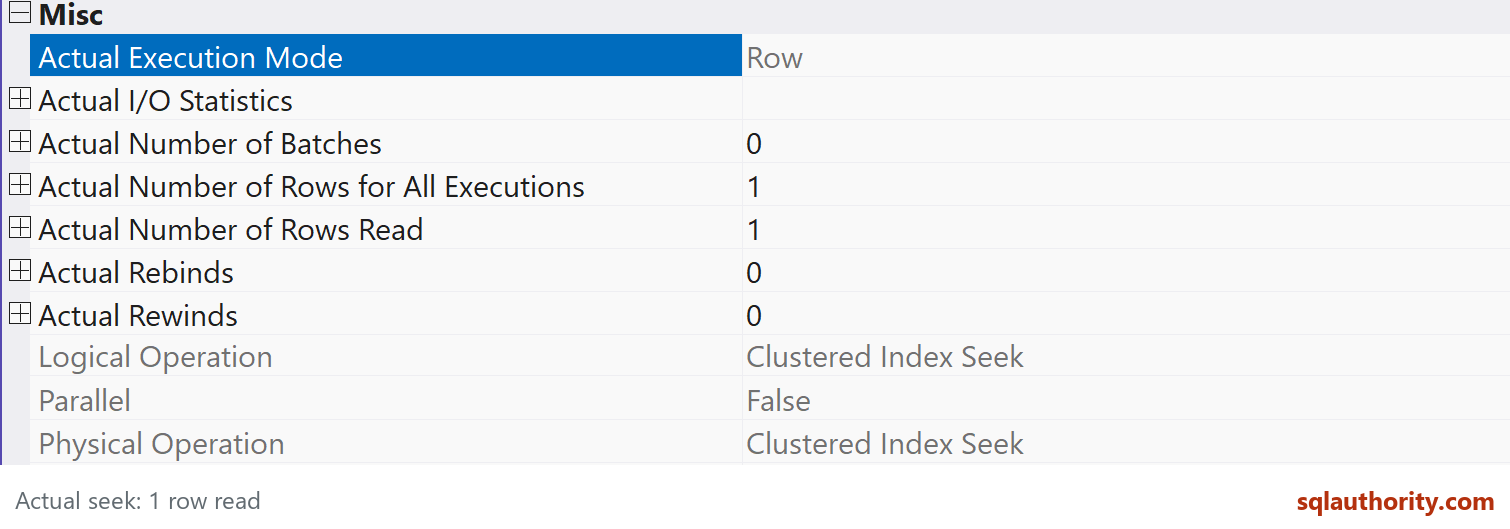
Task: Click Physical Operation value Clustered Index Seek
Action: click(885, 444)
